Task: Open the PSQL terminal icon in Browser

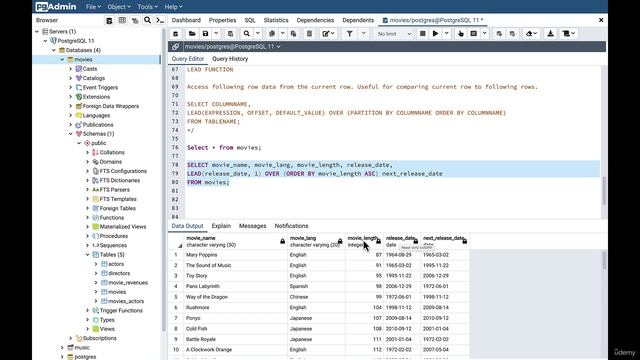Action: click(160, 20)
